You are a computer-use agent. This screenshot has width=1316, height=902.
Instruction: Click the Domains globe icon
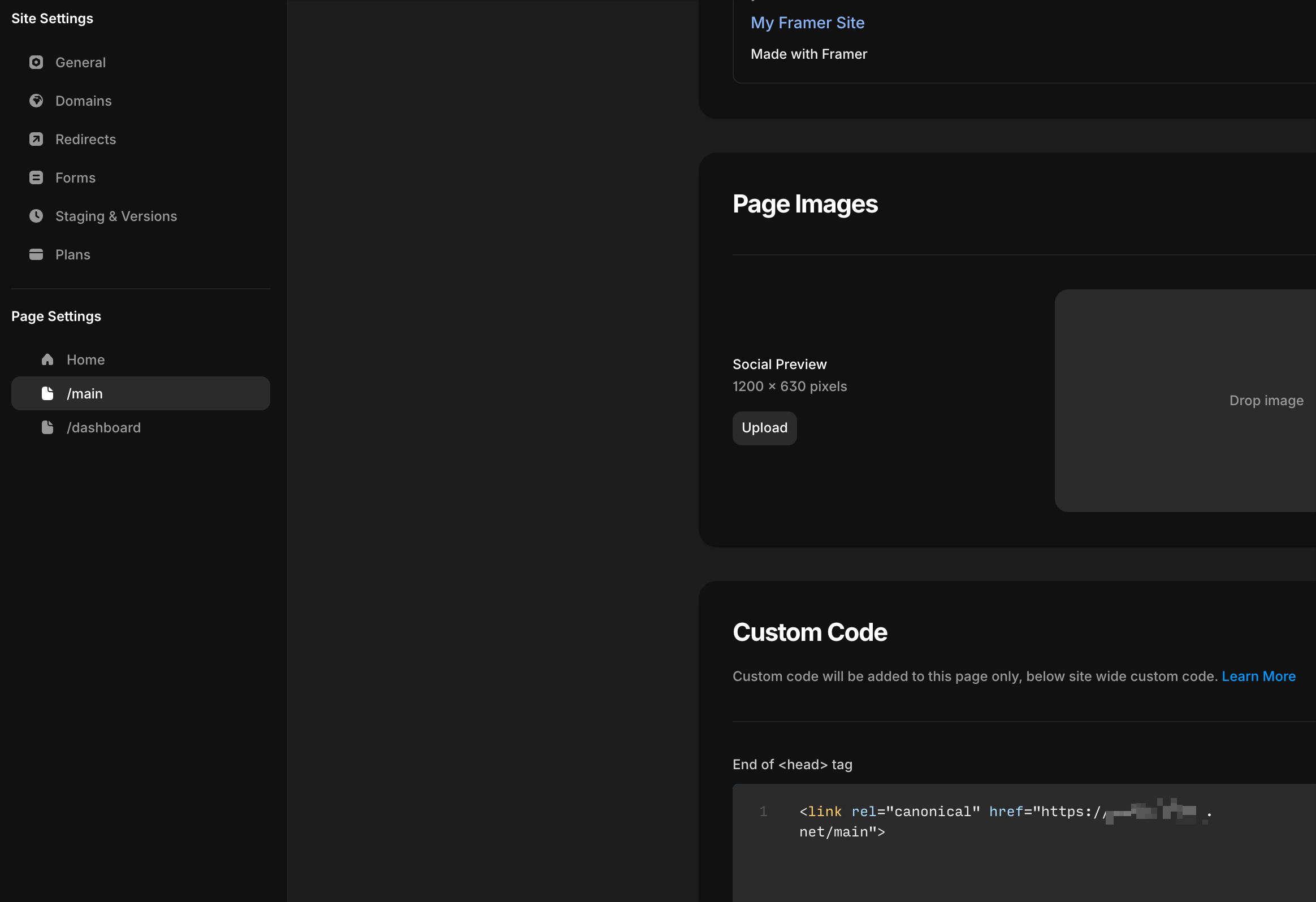coord(36,101)
